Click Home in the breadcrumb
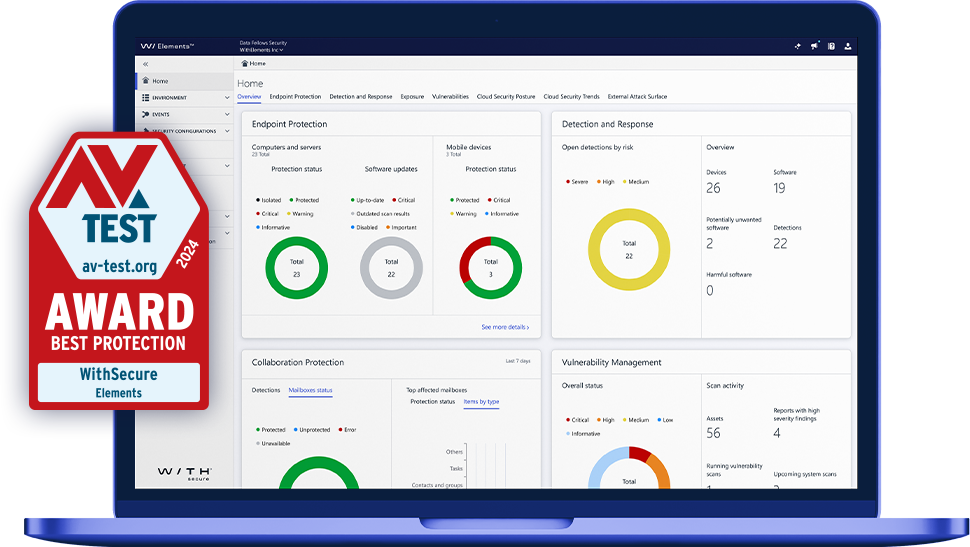 [x=258, y=63]
